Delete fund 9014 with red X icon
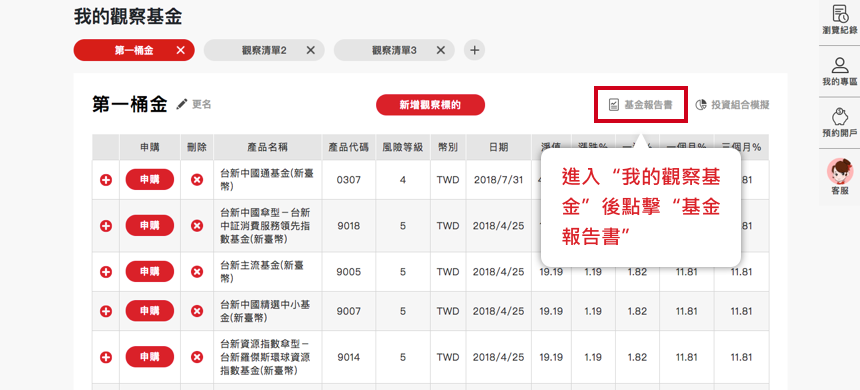 point(197,357)
